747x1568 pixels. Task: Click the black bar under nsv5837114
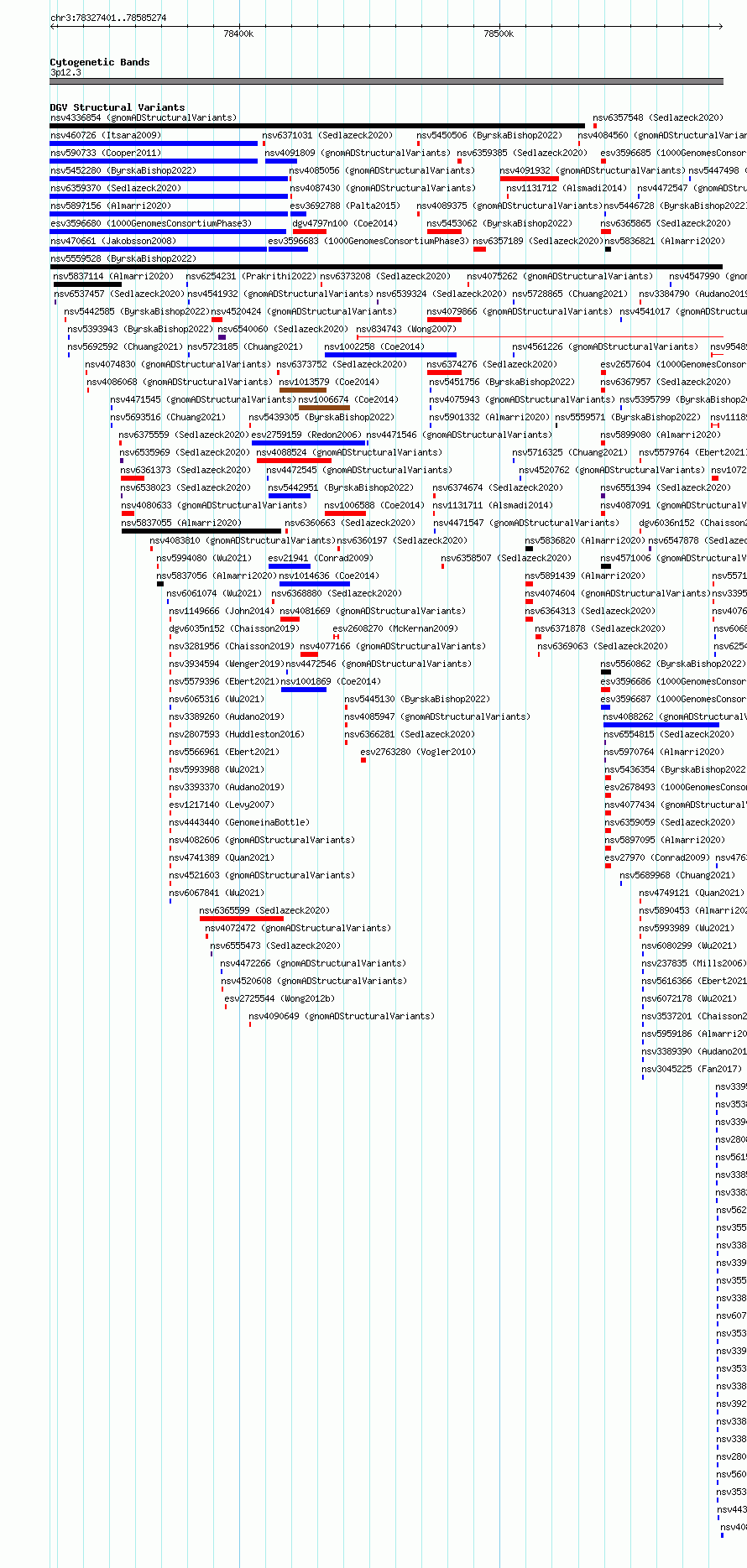[x=87, y=284]
